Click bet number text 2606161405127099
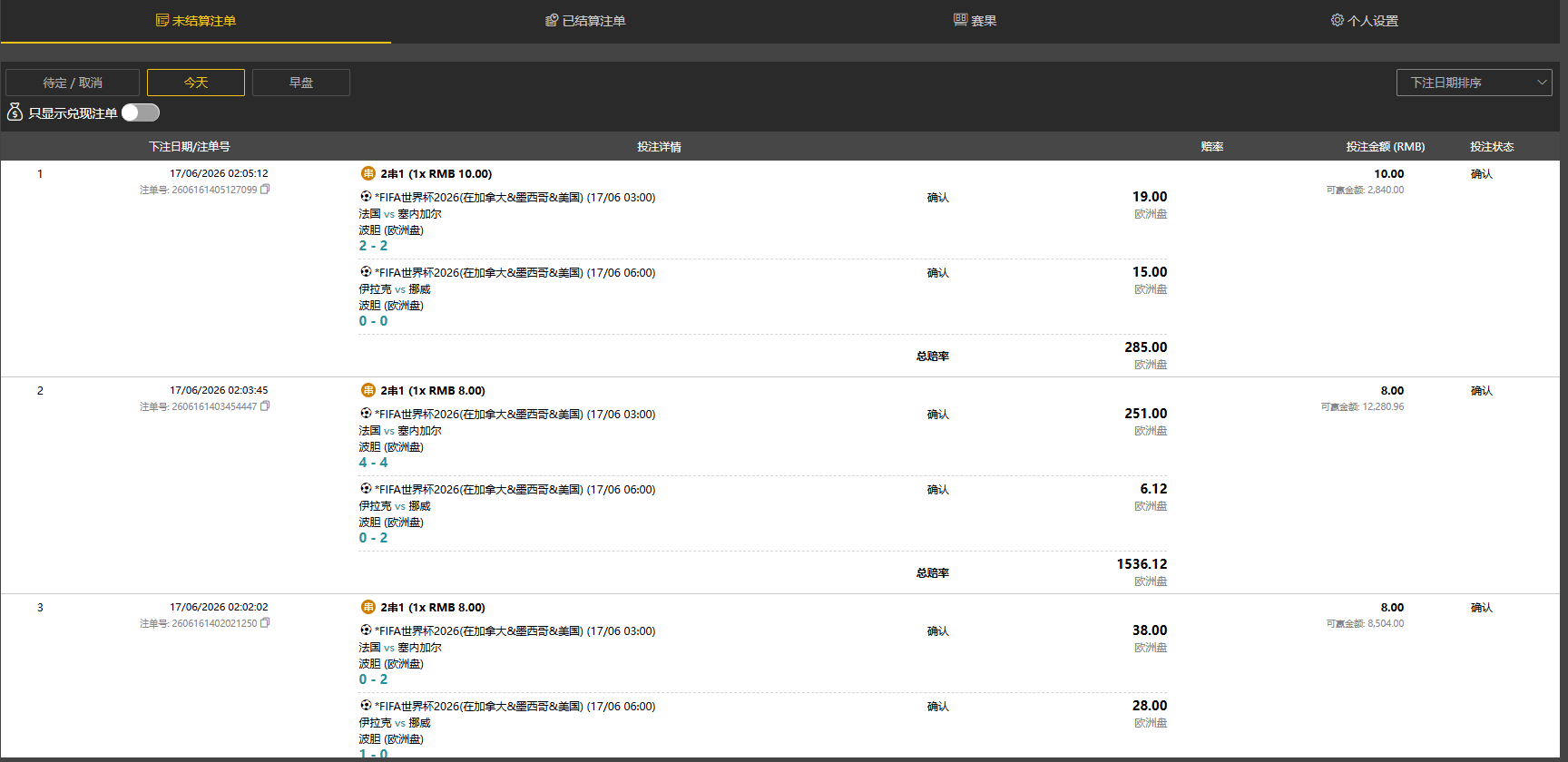 [x=214, y=190]
